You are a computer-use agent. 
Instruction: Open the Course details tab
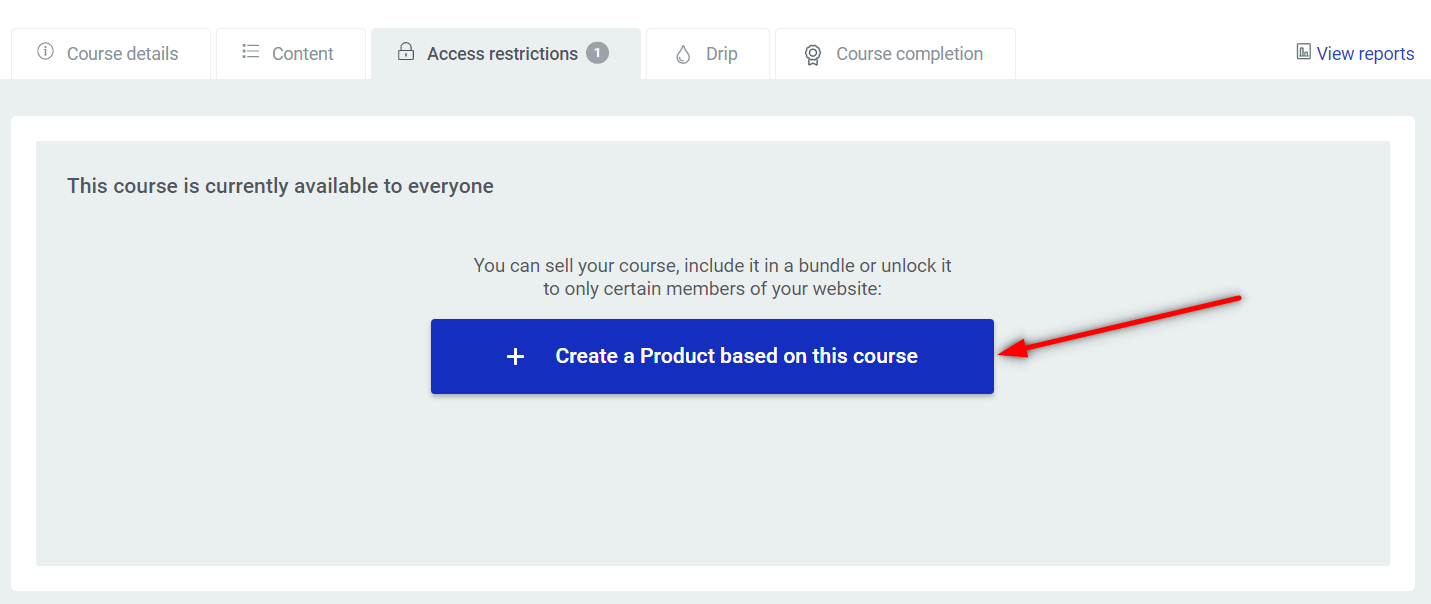(111, 54)
